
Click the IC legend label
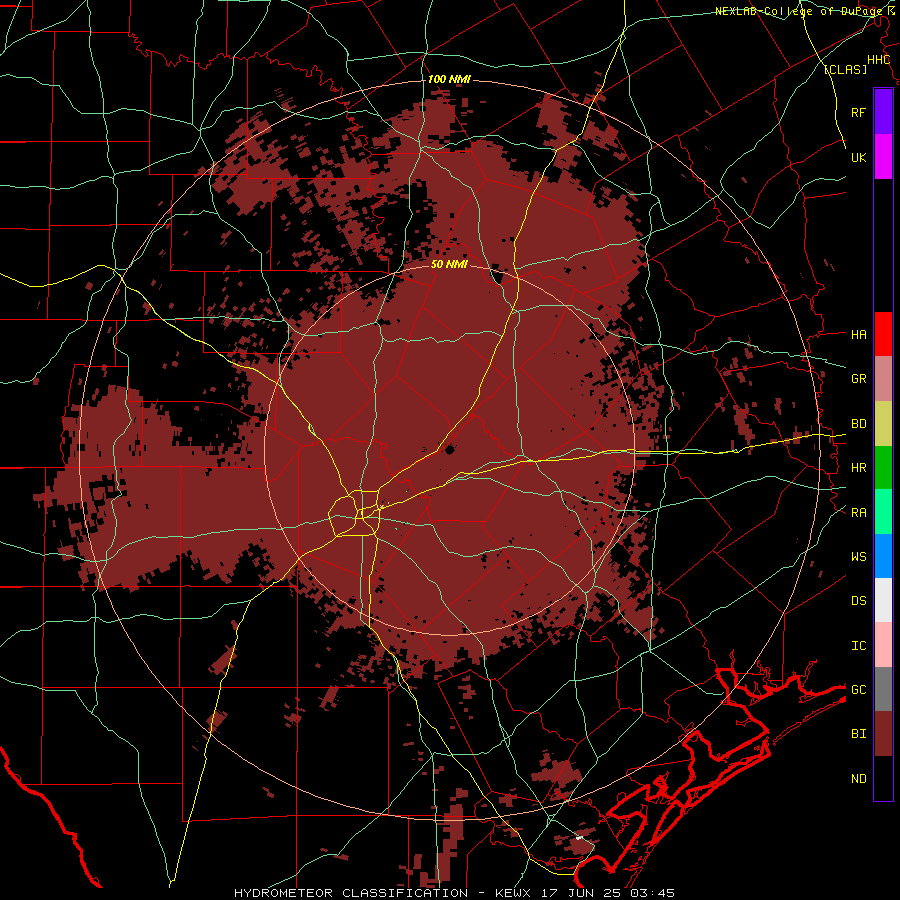click(859, 645)
